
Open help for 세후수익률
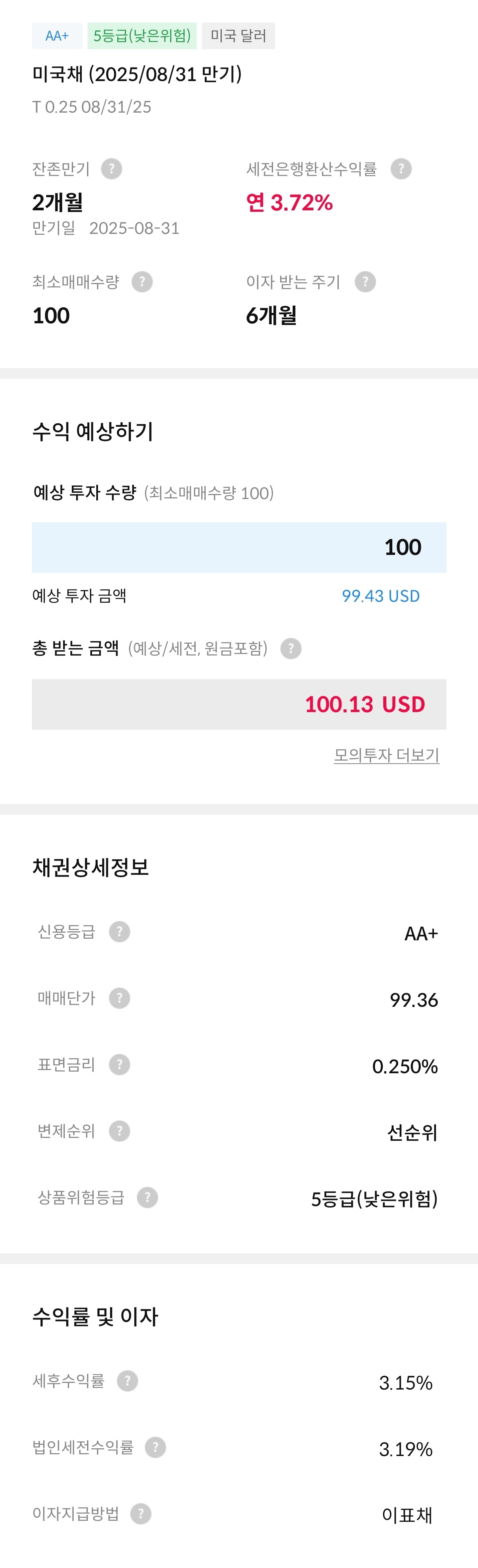[127, 1381]
